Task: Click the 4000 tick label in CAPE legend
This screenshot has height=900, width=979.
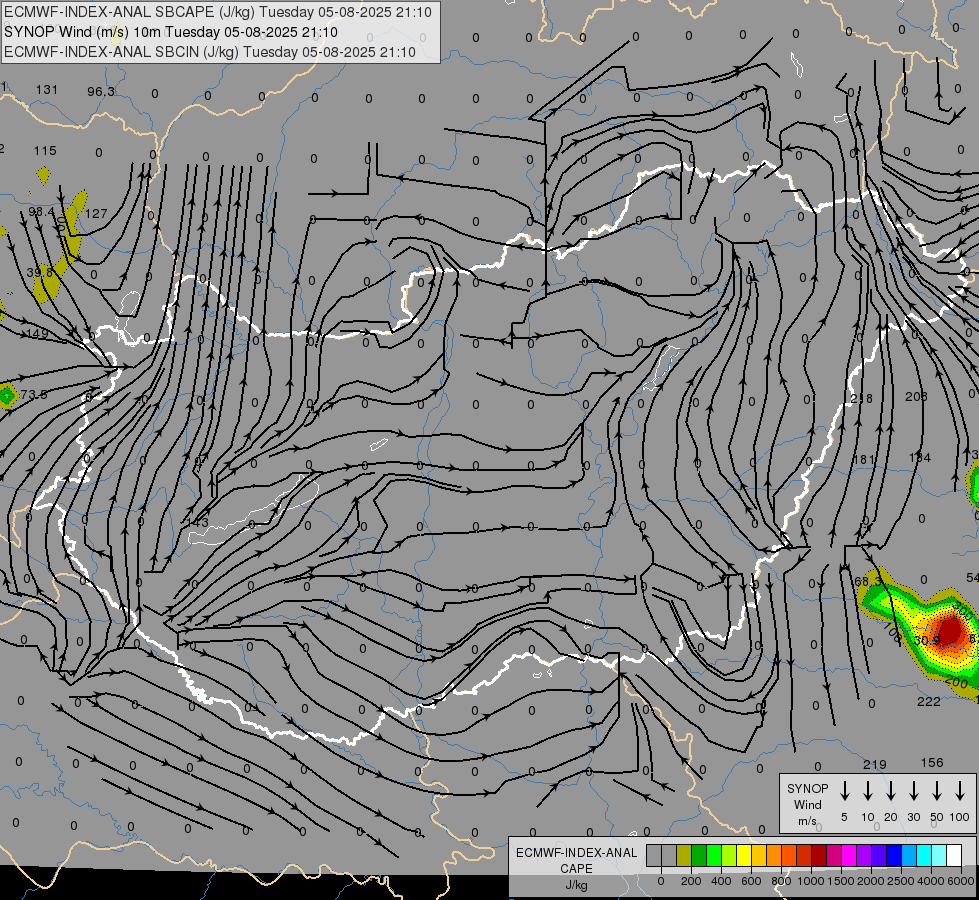Action: click(x=931, y=881)
